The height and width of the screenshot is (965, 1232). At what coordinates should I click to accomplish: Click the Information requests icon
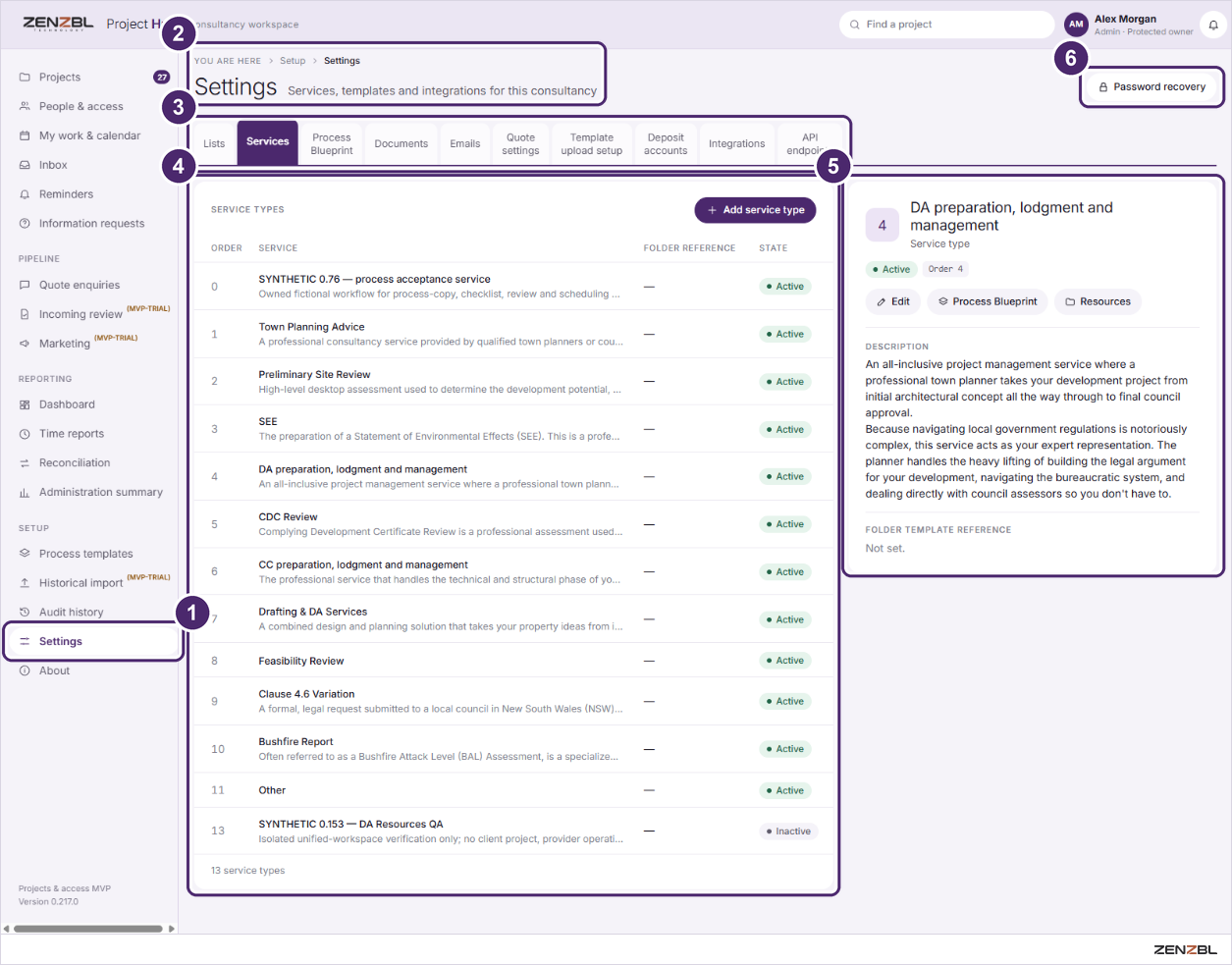25,224
